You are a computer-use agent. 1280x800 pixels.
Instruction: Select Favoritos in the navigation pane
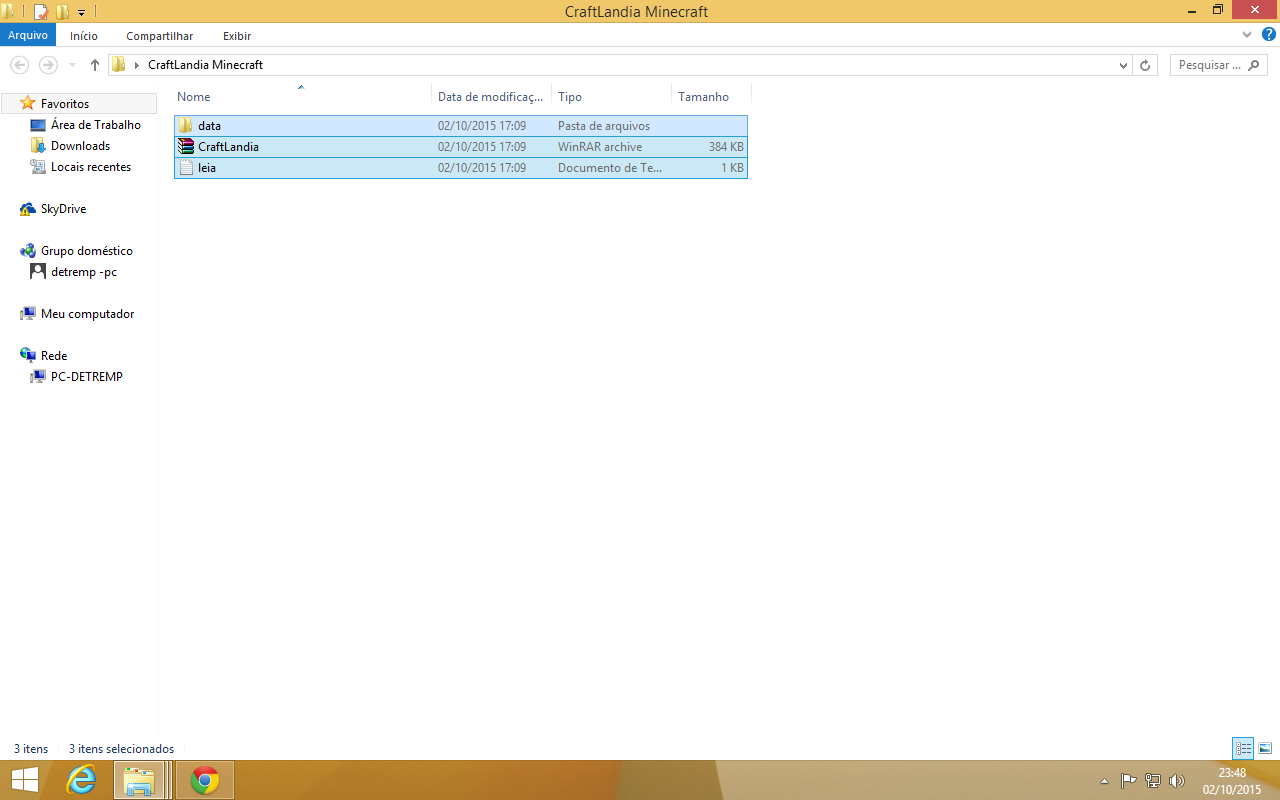click(x=65, y=104)
